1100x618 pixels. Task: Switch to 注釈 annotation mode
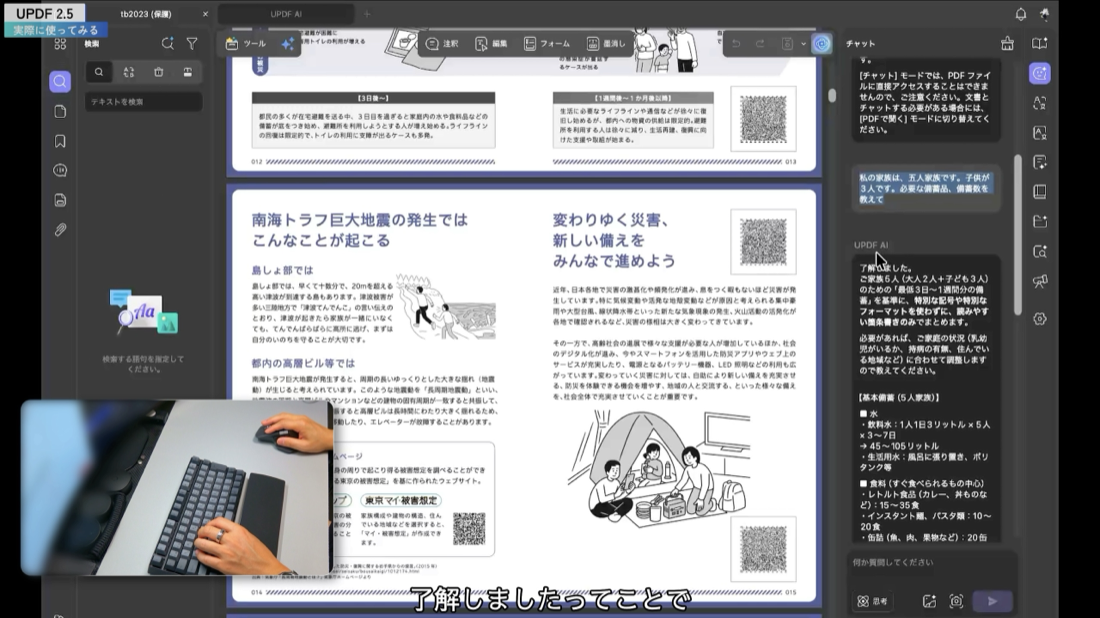click(442, 43)
